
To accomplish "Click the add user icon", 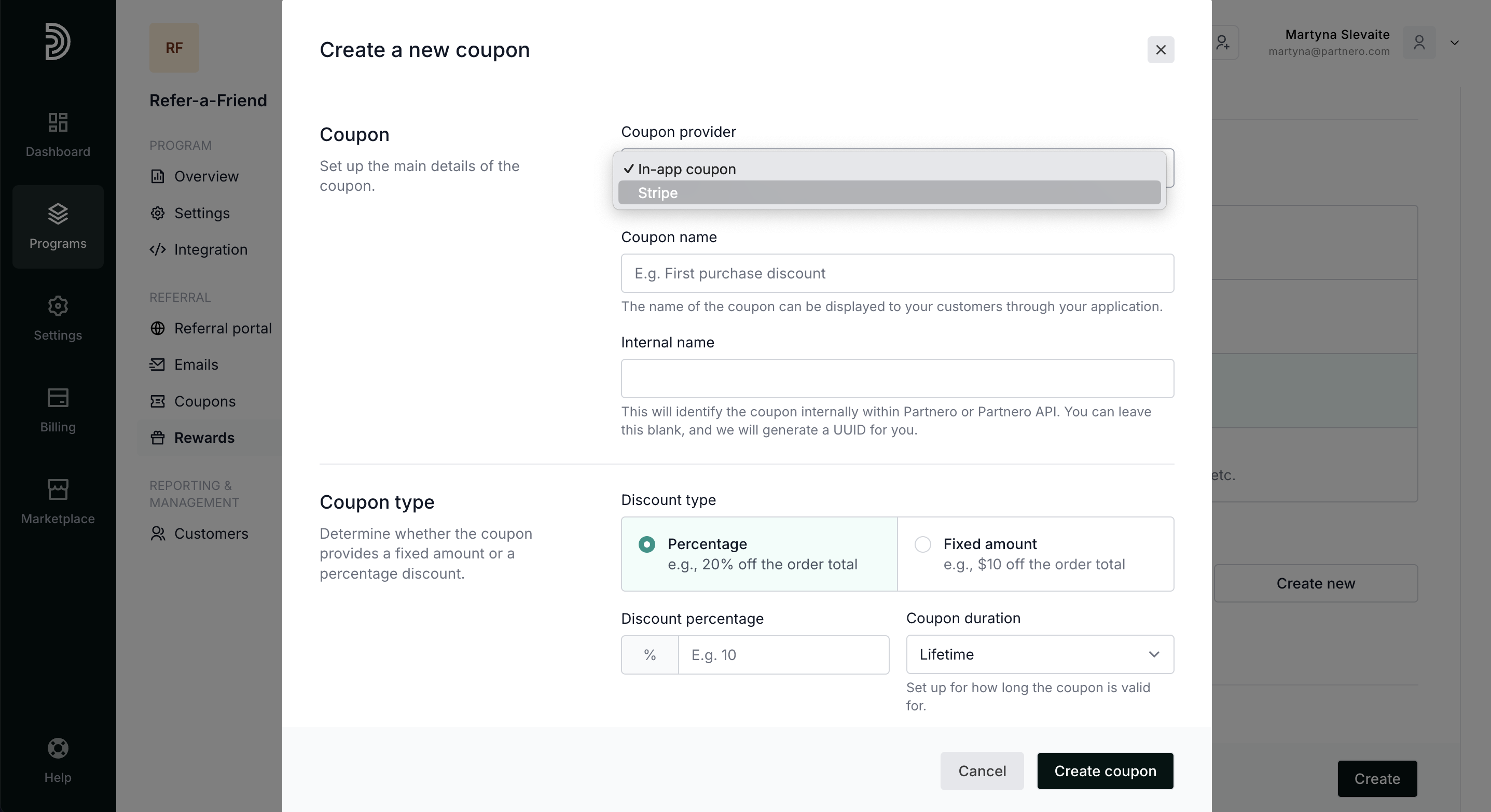I will pyautogui.click(x=1222, y=42).
